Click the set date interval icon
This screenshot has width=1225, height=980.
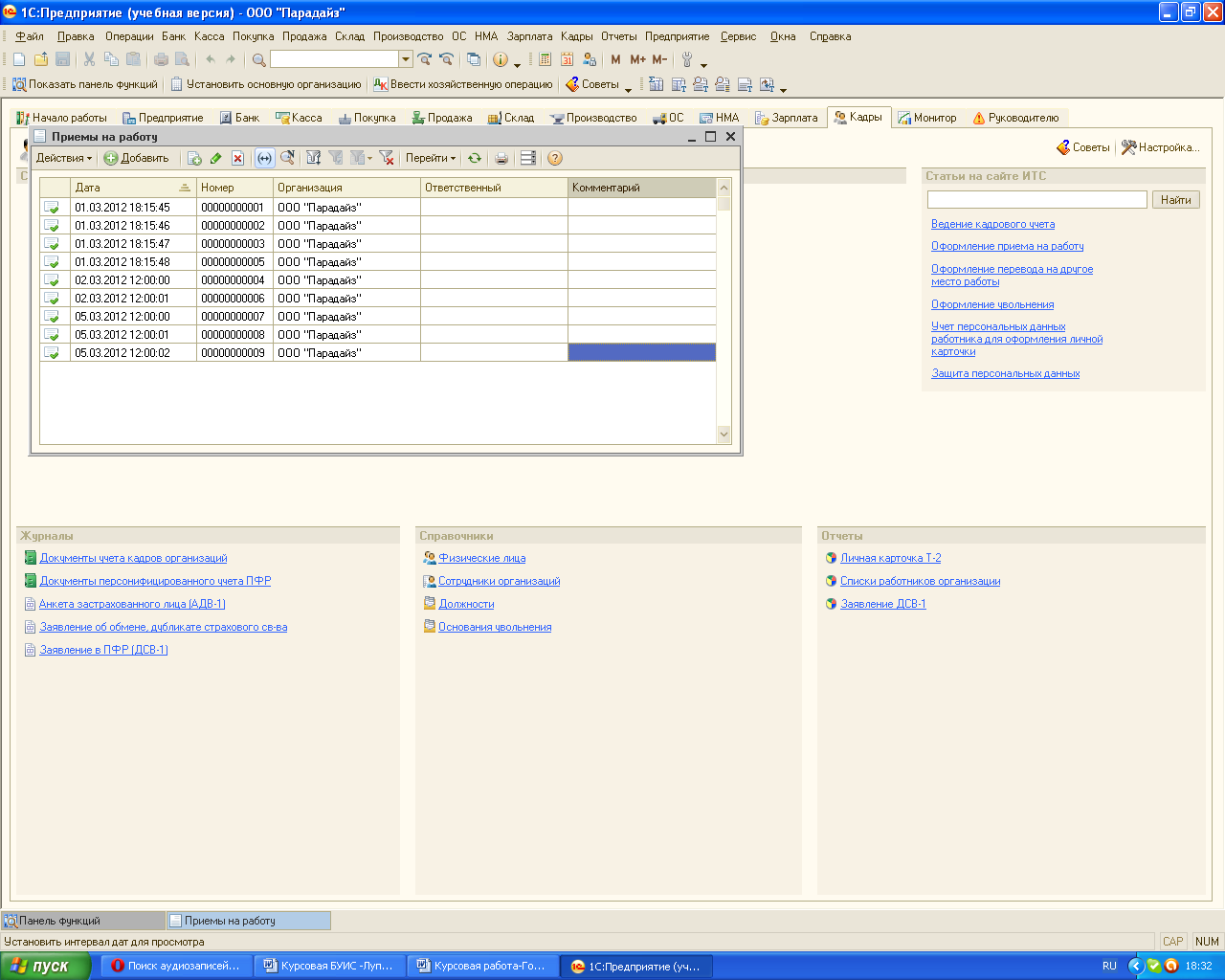click(x=264, y=158)
